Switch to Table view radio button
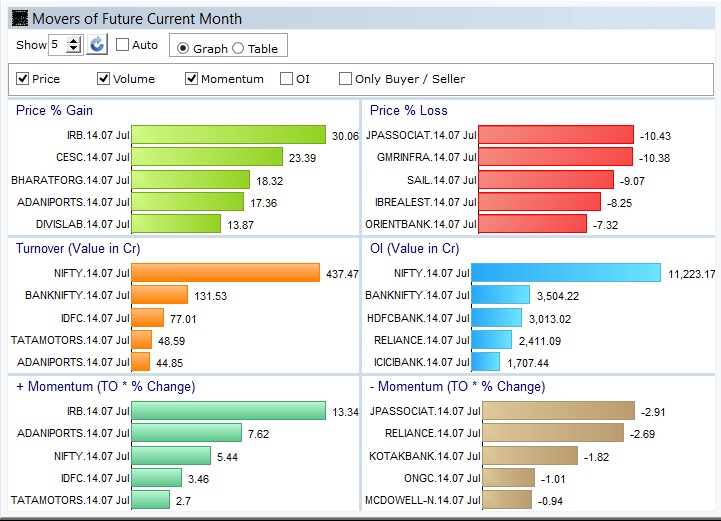The image size is (721, 521). tap(238, 48)
